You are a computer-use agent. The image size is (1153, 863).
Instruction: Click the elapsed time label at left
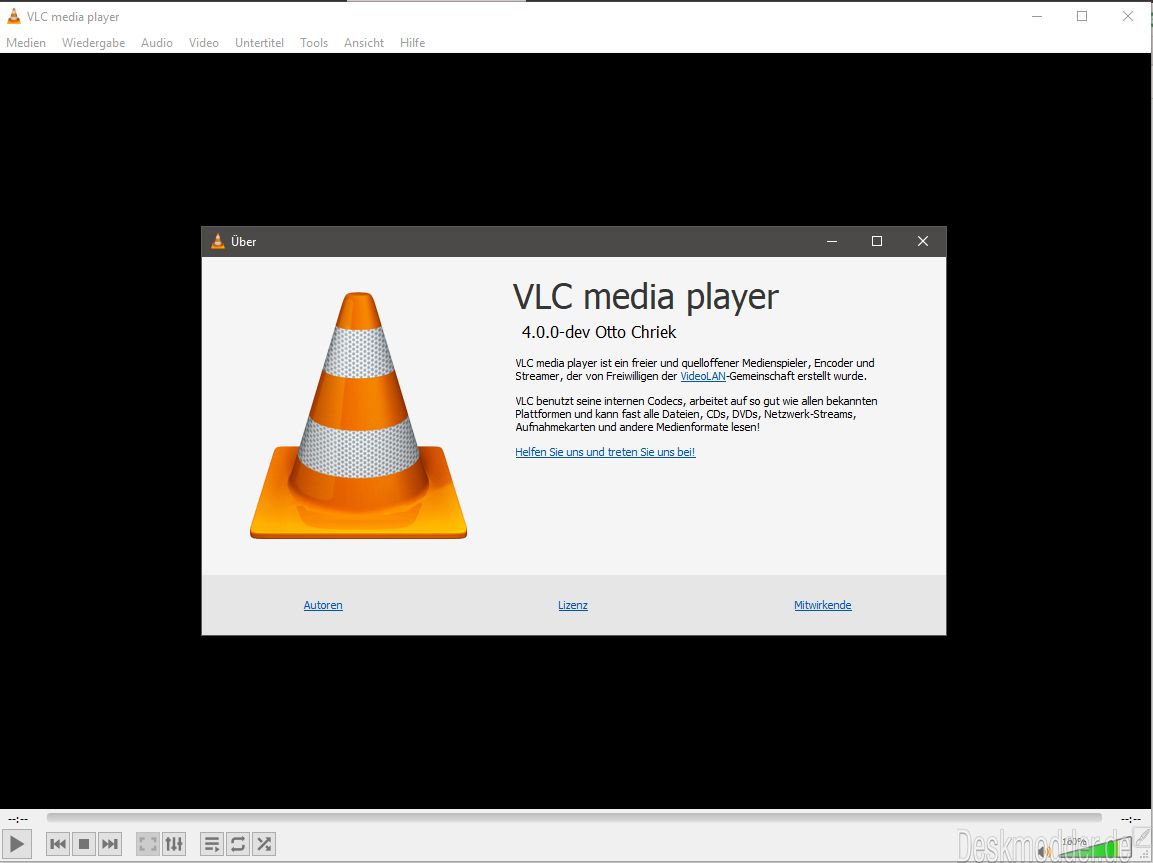[18, 818]
